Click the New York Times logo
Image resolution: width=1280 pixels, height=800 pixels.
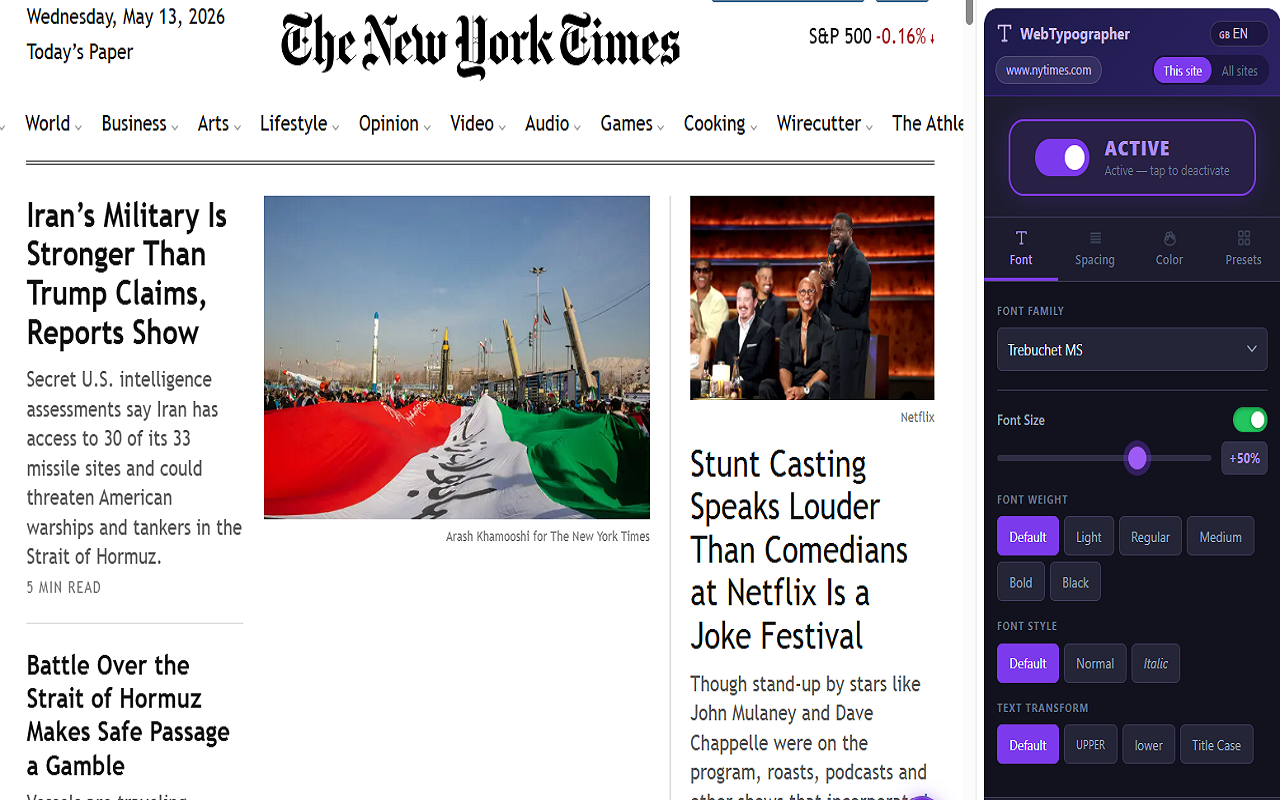[480, 45]
